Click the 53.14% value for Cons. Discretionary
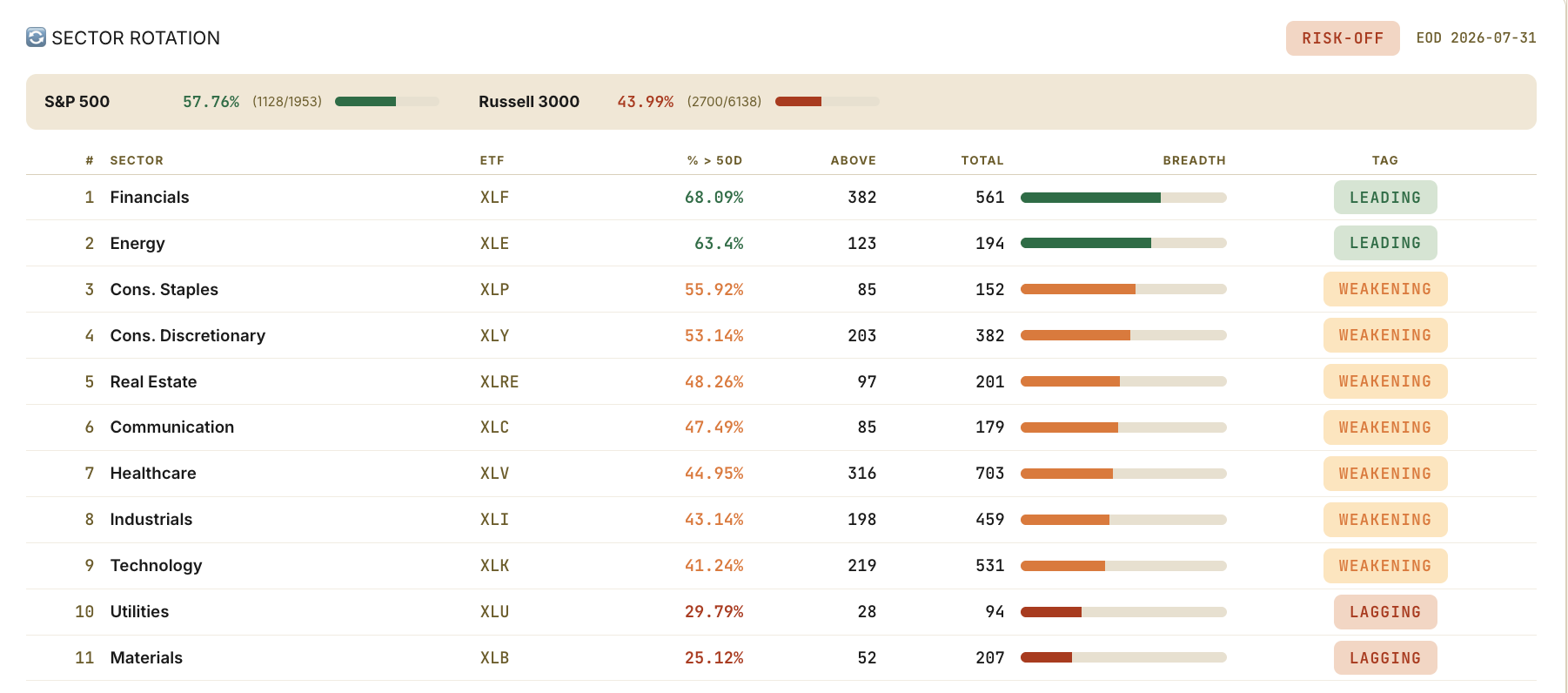The width and height of the screenshot is (1568, 693). (714, 336)
